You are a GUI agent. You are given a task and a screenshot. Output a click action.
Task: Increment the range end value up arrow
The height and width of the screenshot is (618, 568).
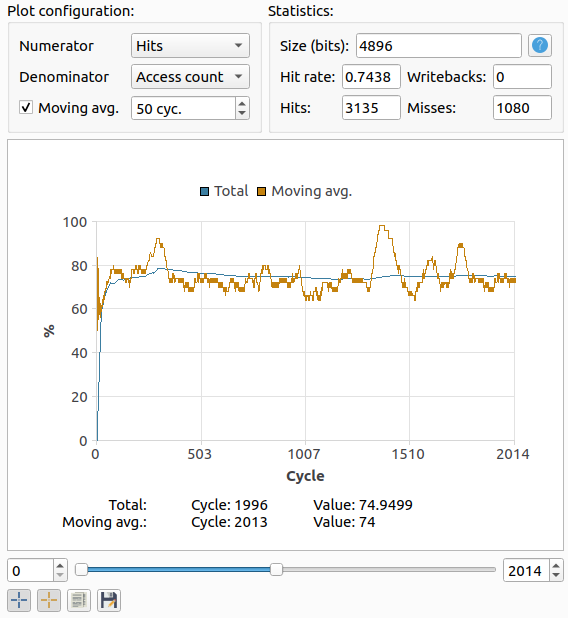click(556, 566)
